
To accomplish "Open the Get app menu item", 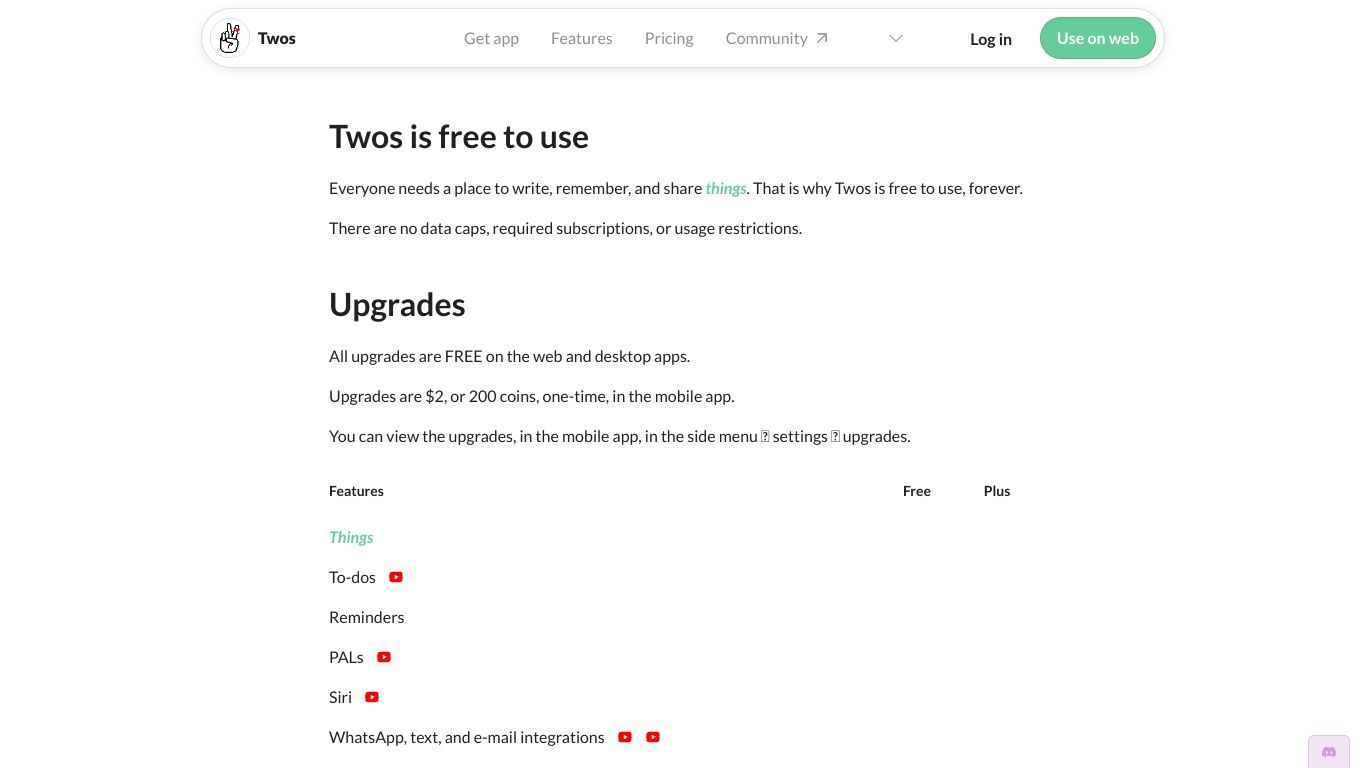I will click(x=491, y=38).
